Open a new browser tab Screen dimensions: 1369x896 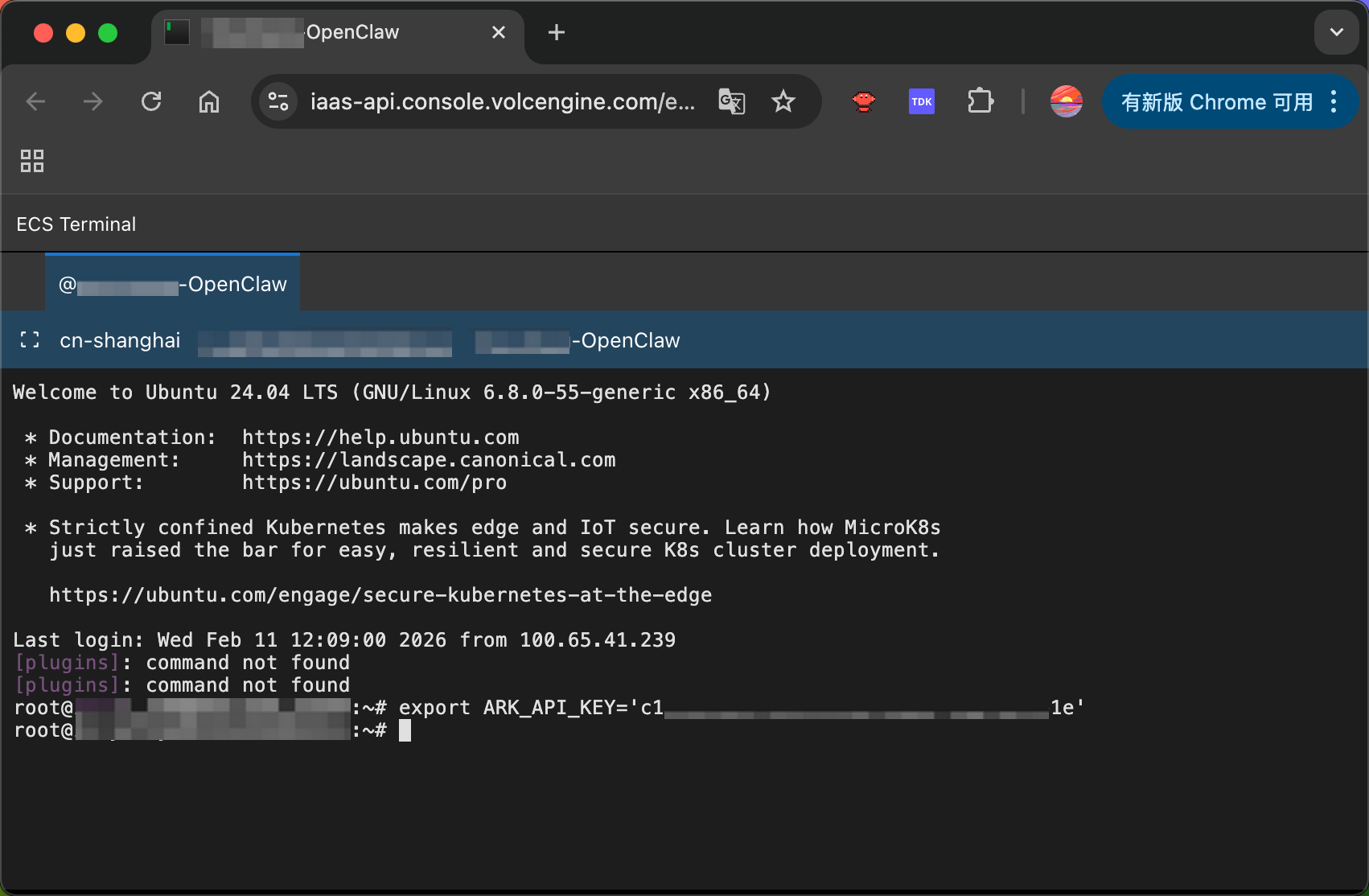click(x=556, y=32)
